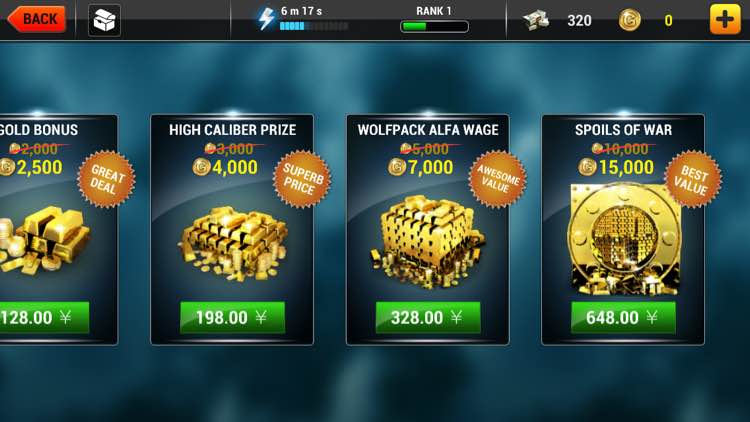The image size is (750, 422).
Task: Click the cash stack currency icon
Action: point(536,20)
